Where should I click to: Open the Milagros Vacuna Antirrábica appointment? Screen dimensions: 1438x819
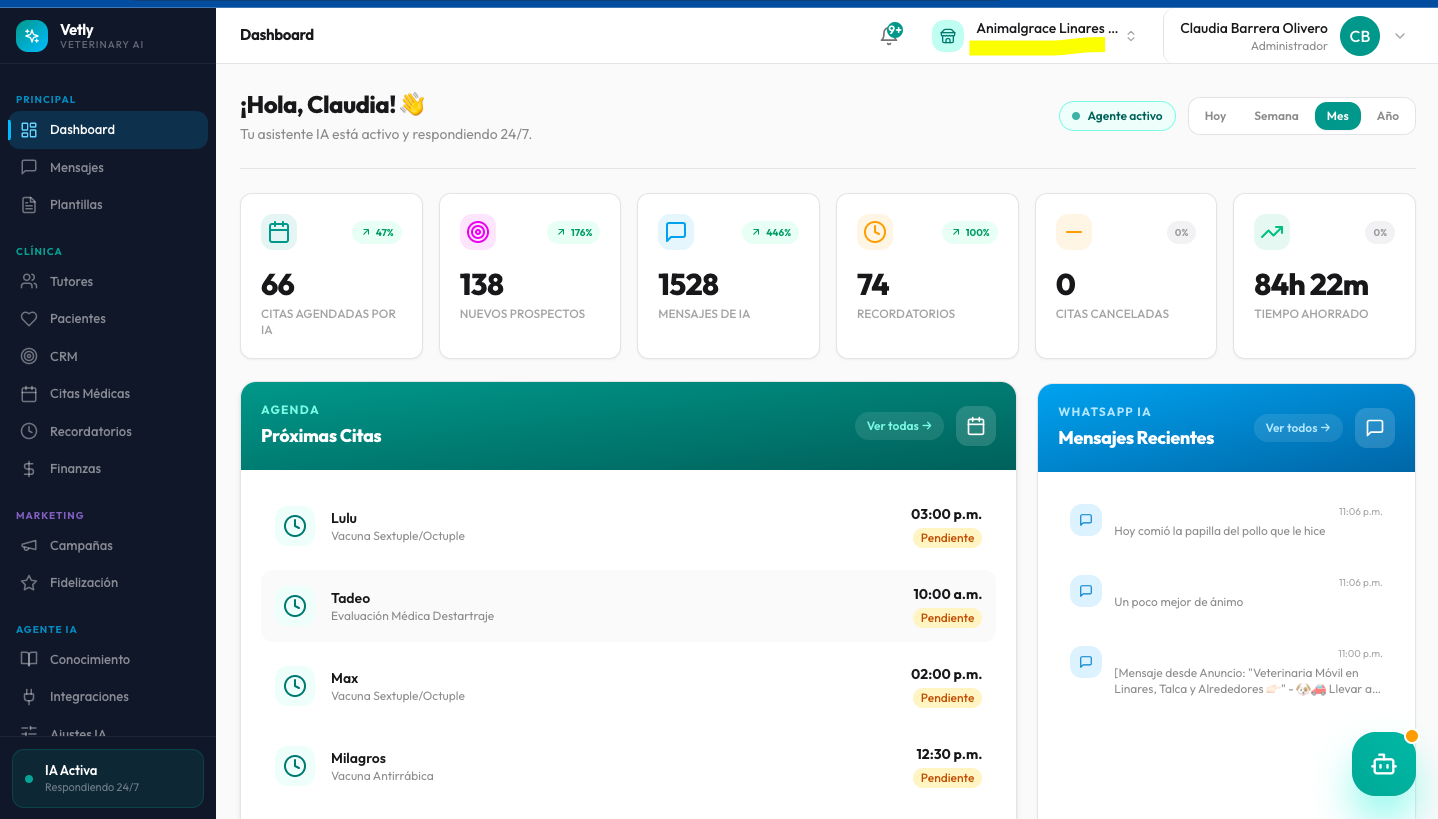coord(628,766)
